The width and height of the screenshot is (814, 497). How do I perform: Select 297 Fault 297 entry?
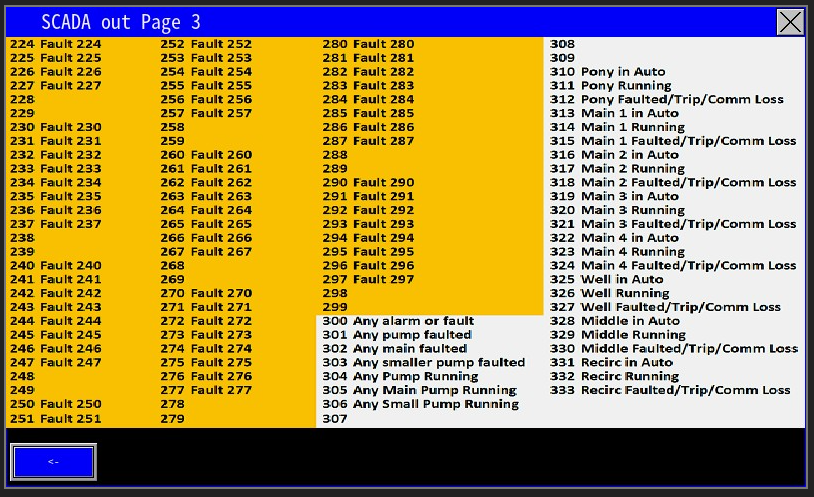(368, 279)
